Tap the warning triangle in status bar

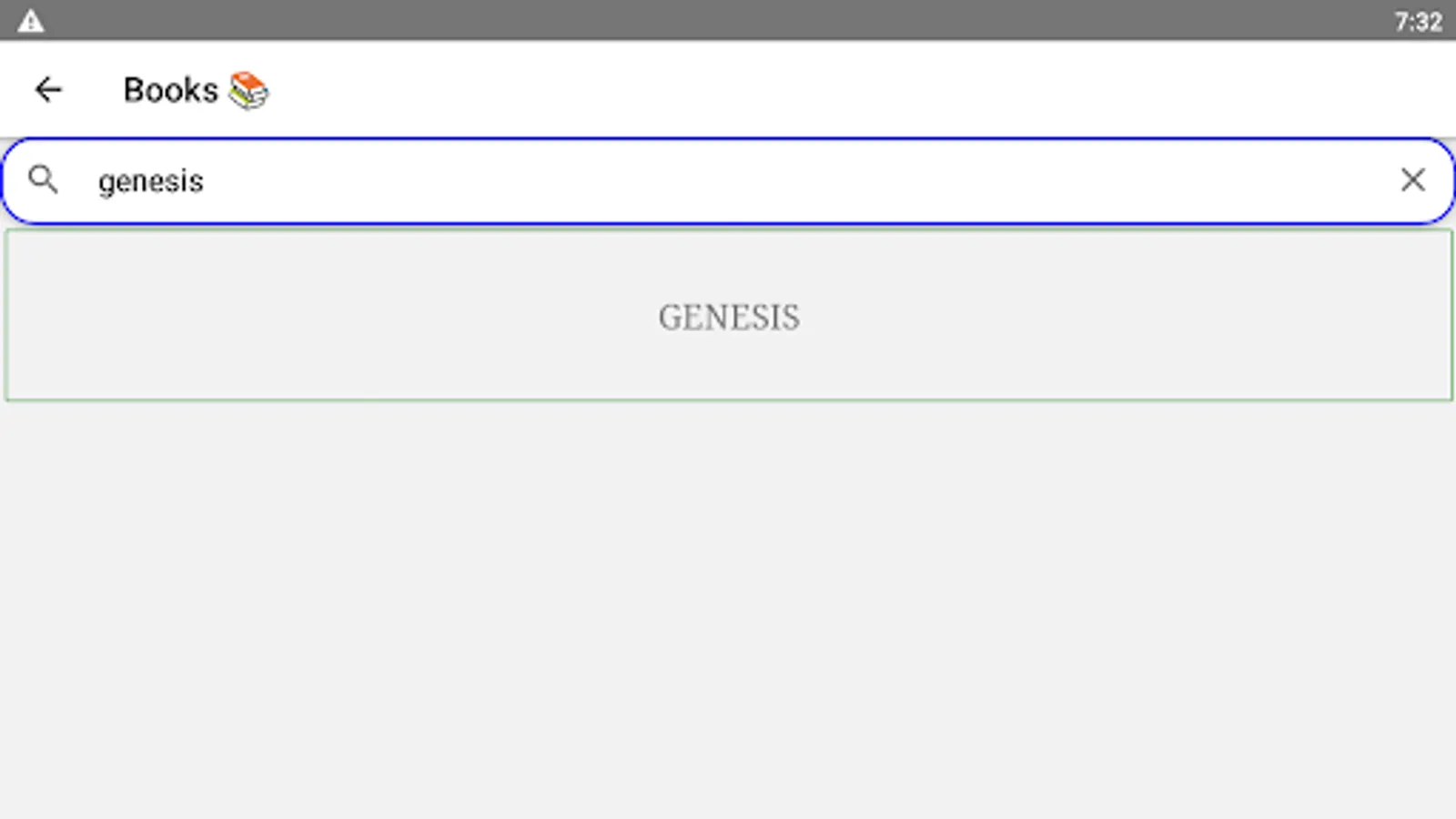point(31,21)
